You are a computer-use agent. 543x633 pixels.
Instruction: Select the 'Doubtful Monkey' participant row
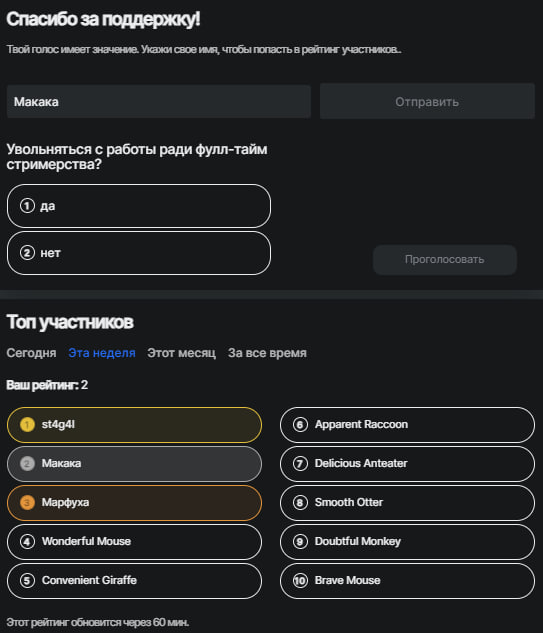click(x=407, y=541)
